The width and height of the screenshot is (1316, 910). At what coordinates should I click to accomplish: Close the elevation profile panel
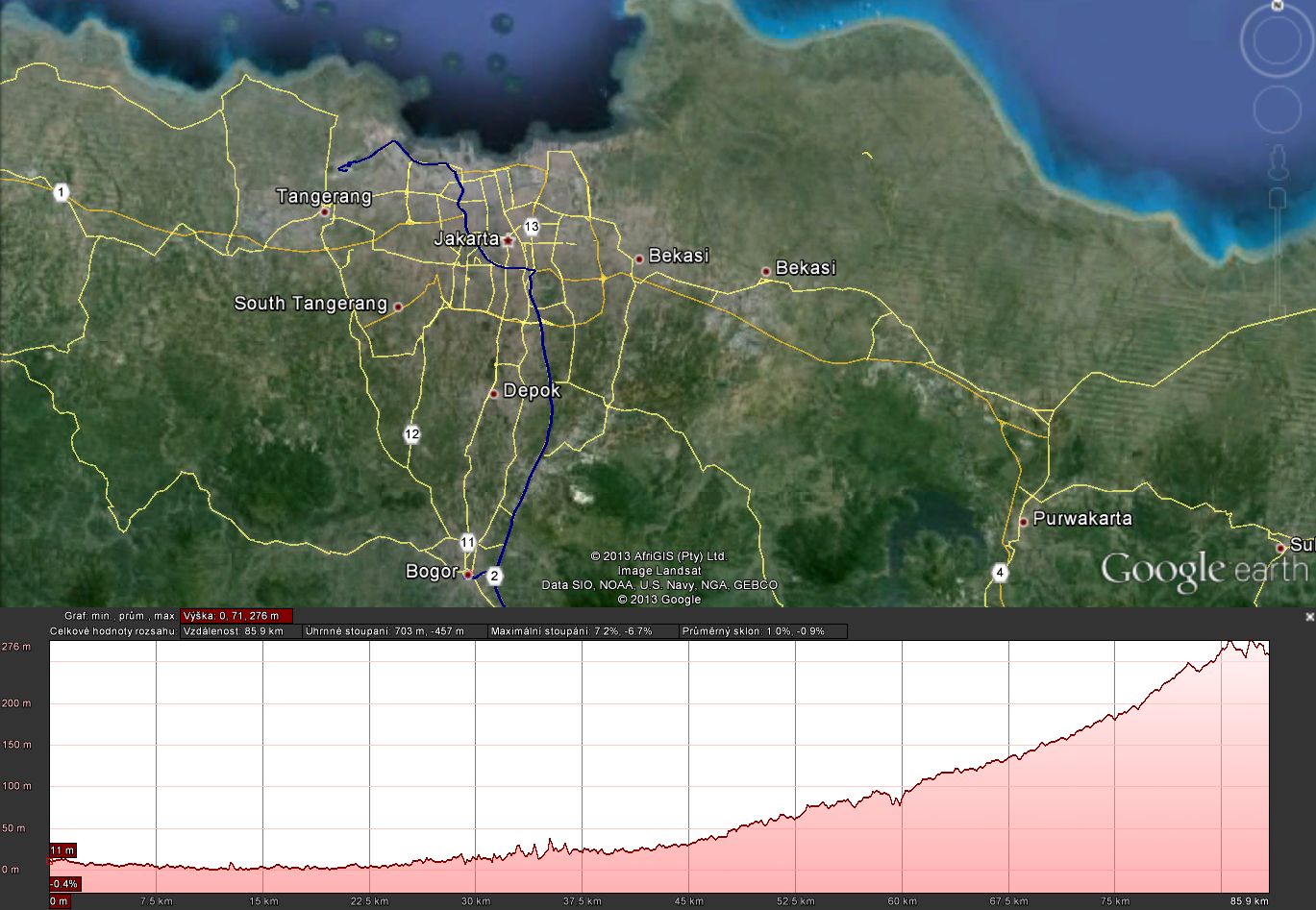tap(1309, 617)
